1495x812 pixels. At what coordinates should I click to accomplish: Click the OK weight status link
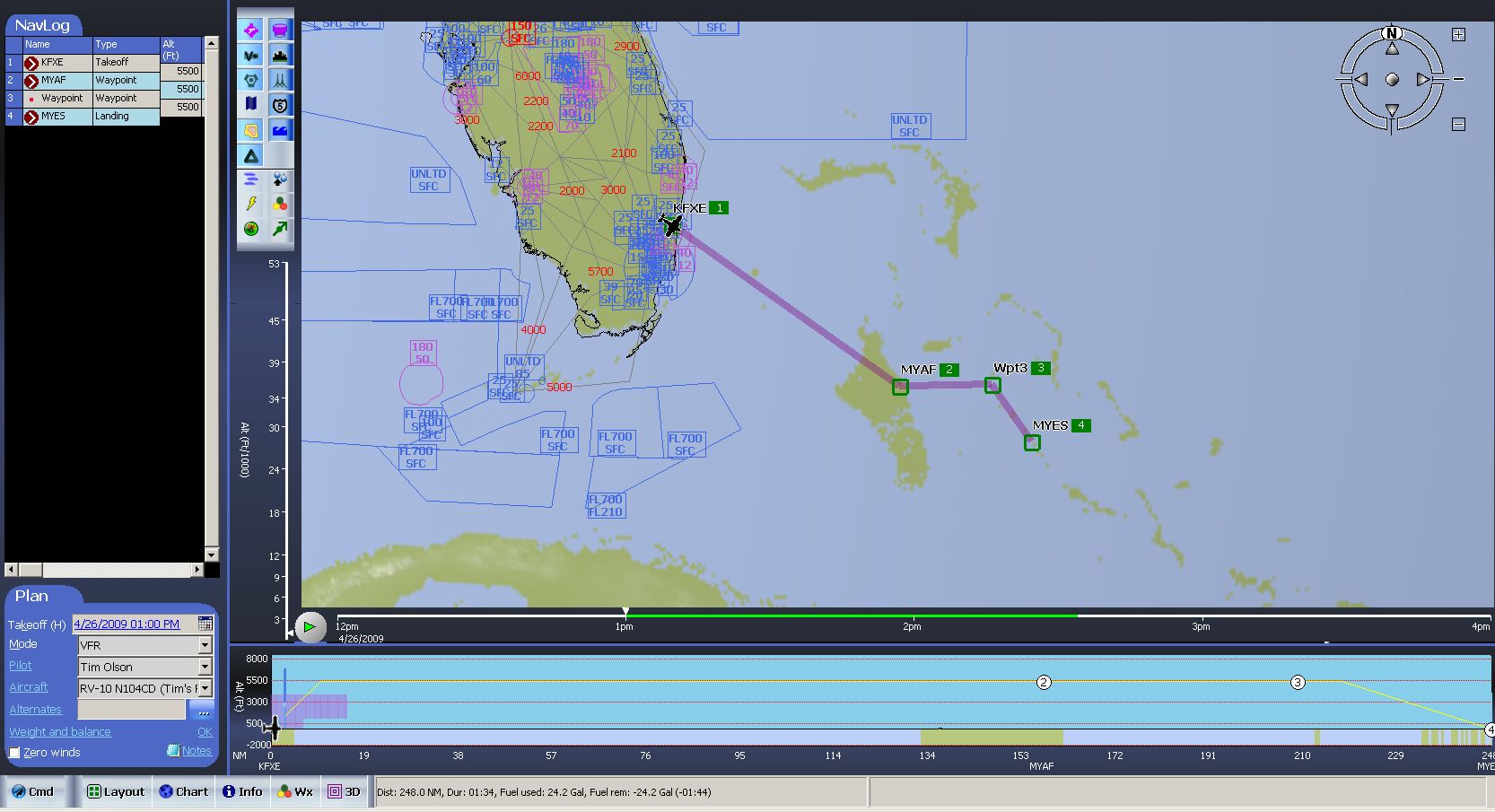(205, 732)
